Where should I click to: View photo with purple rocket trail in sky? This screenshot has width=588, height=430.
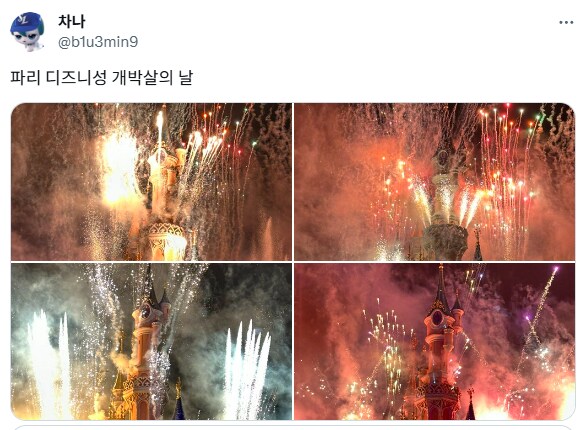tap(434, 341)
